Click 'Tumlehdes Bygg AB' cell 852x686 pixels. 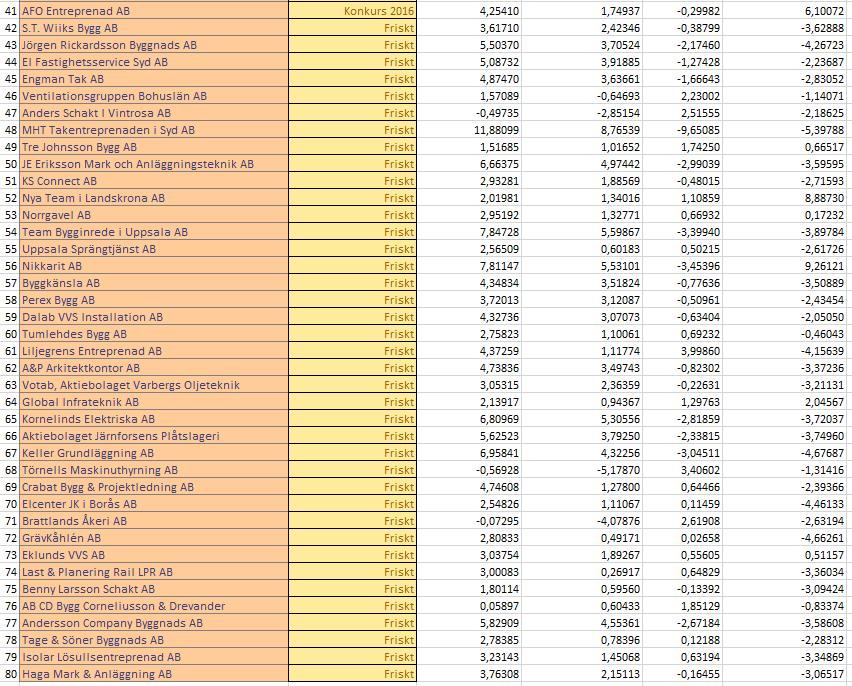pyautogui.click(x=154, y=334)
